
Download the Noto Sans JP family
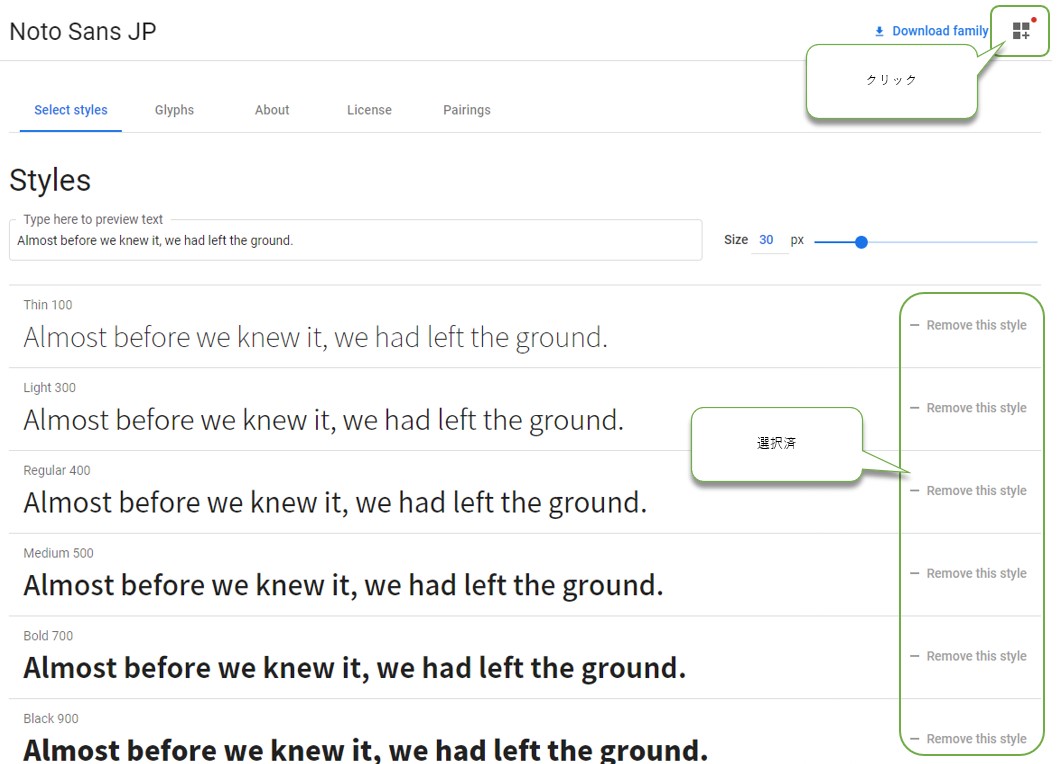[931, 31]
